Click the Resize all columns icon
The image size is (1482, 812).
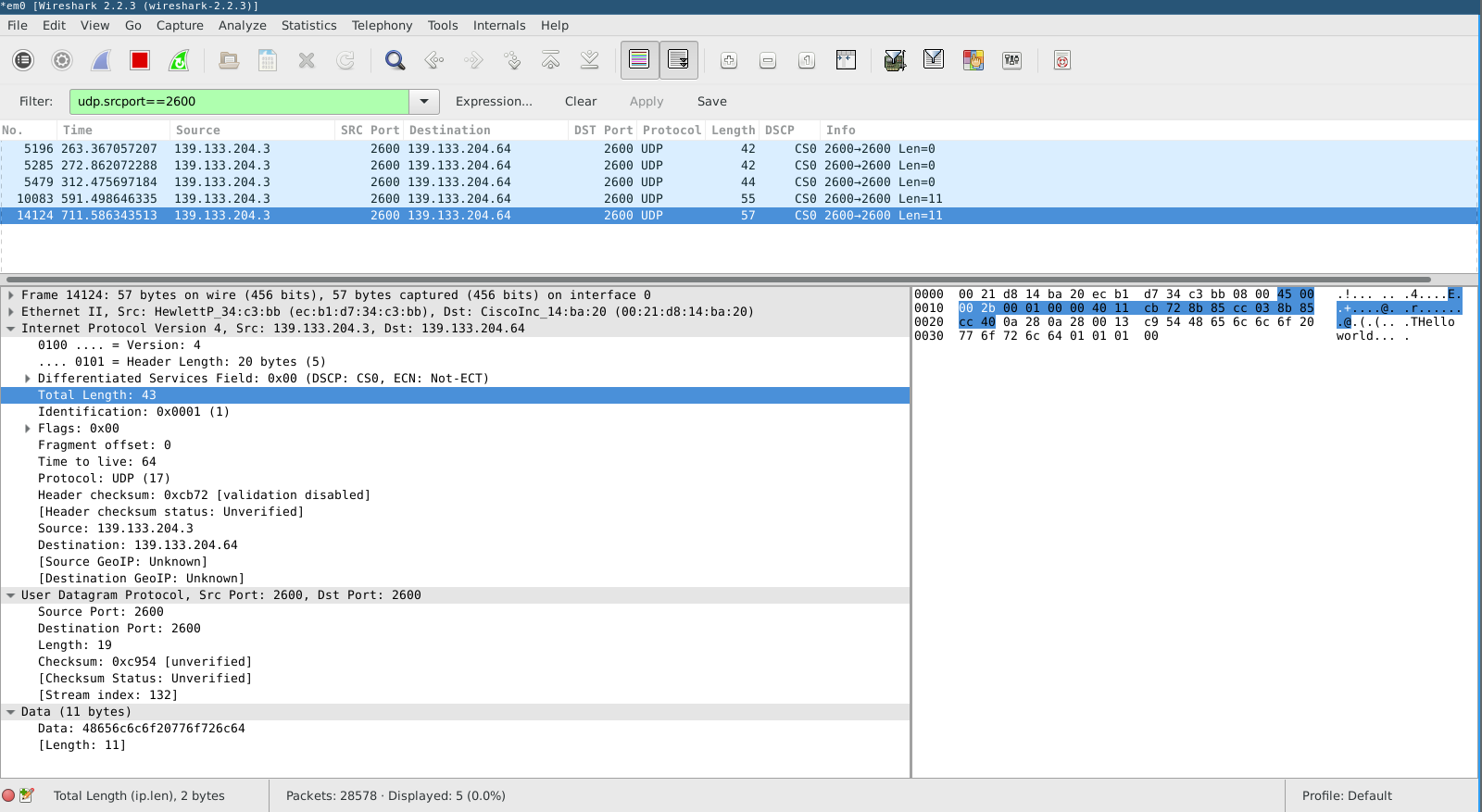coord(846,61)
